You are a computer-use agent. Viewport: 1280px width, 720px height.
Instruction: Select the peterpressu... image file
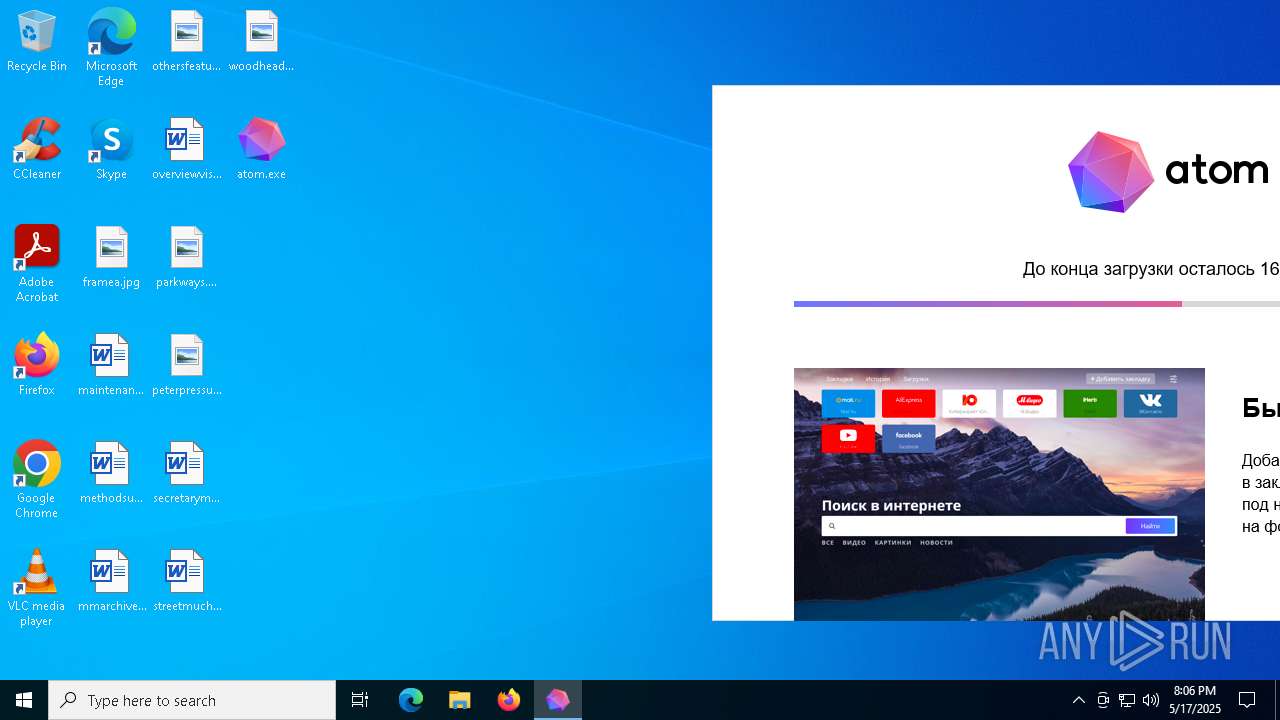coord(186,366)
